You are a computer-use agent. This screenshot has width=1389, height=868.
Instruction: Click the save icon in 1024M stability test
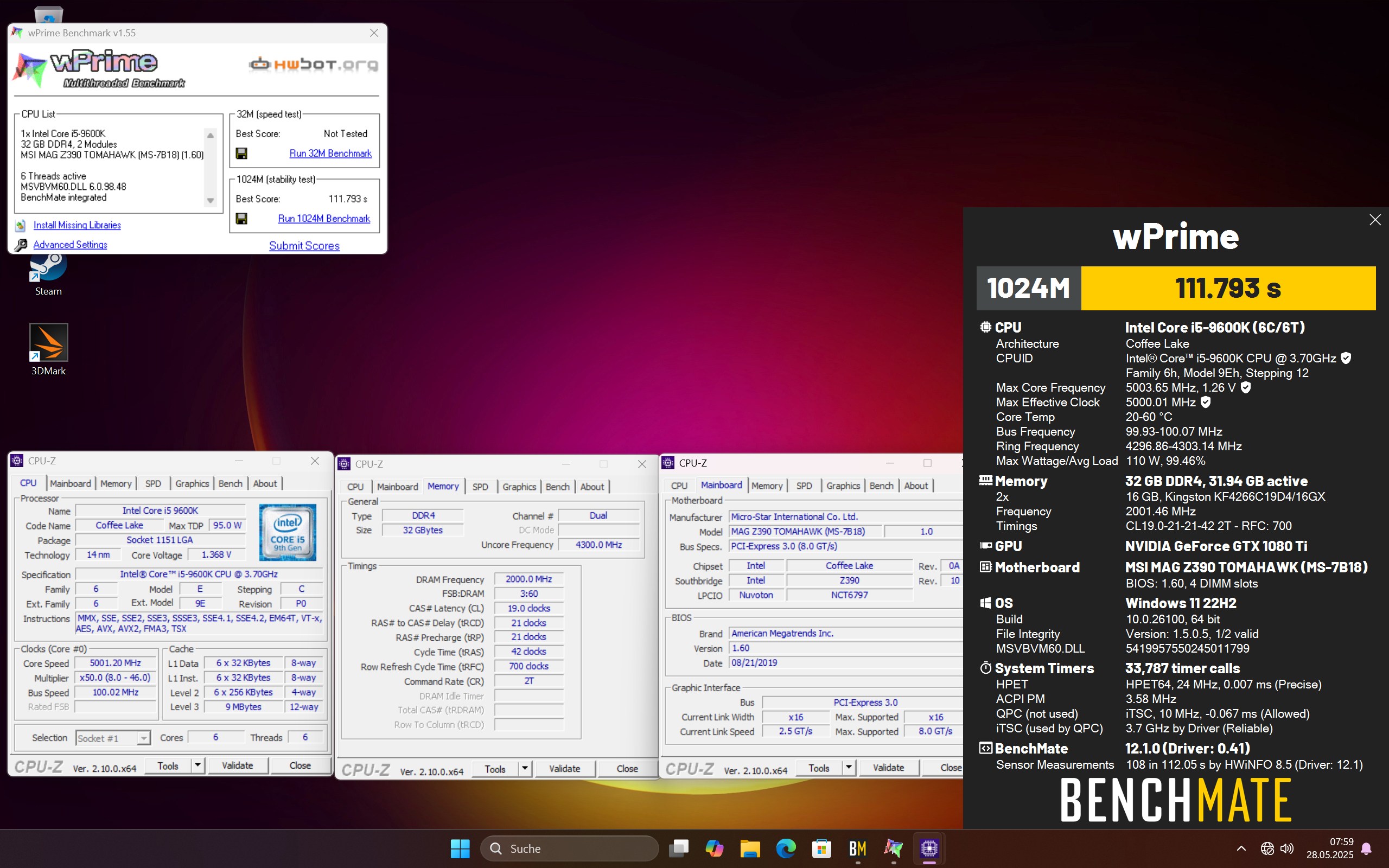[241, 219]
